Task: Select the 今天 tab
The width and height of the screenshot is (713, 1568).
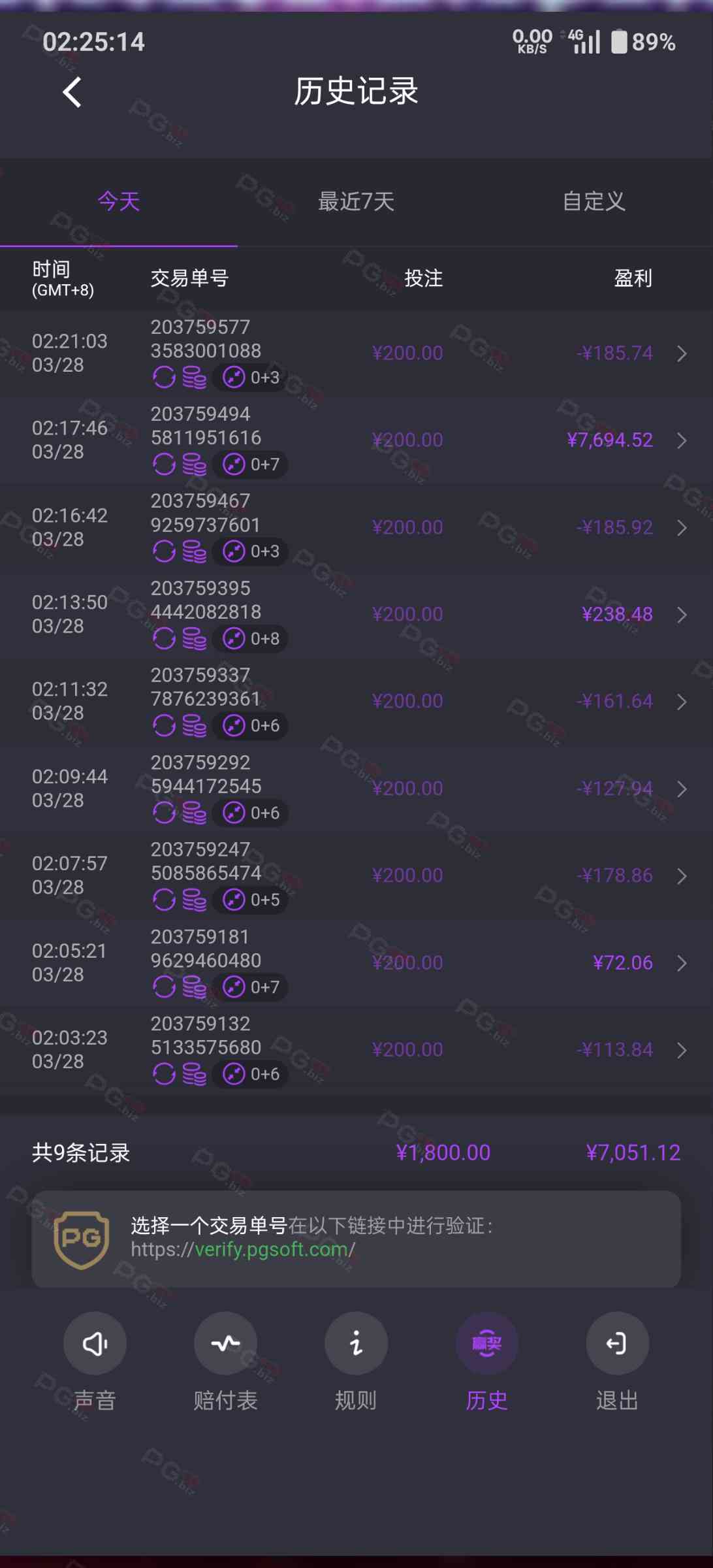Action: tap(119, 201)
